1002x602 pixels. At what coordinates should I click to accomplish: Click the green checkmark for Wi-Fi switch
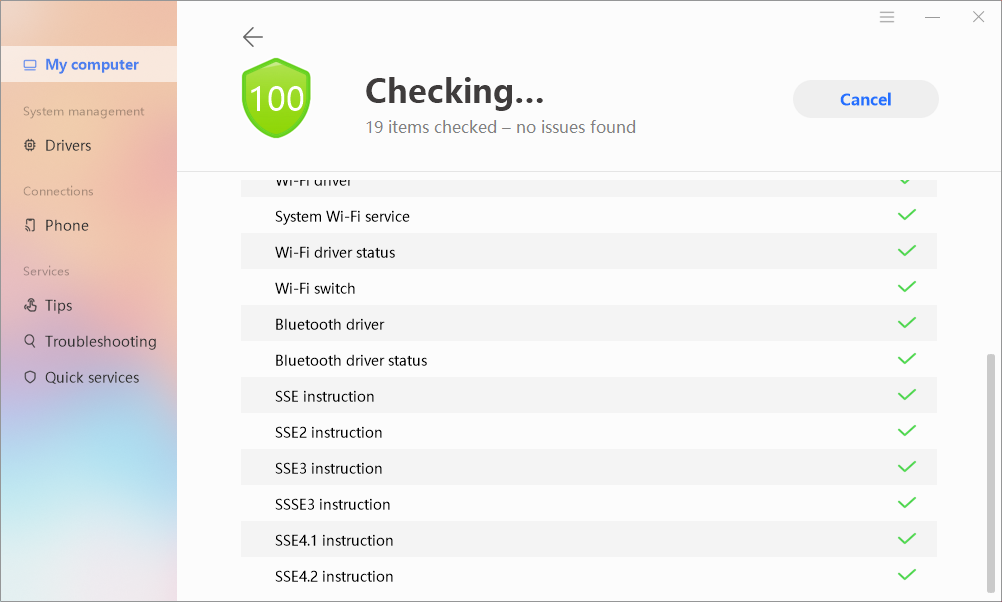907,287
